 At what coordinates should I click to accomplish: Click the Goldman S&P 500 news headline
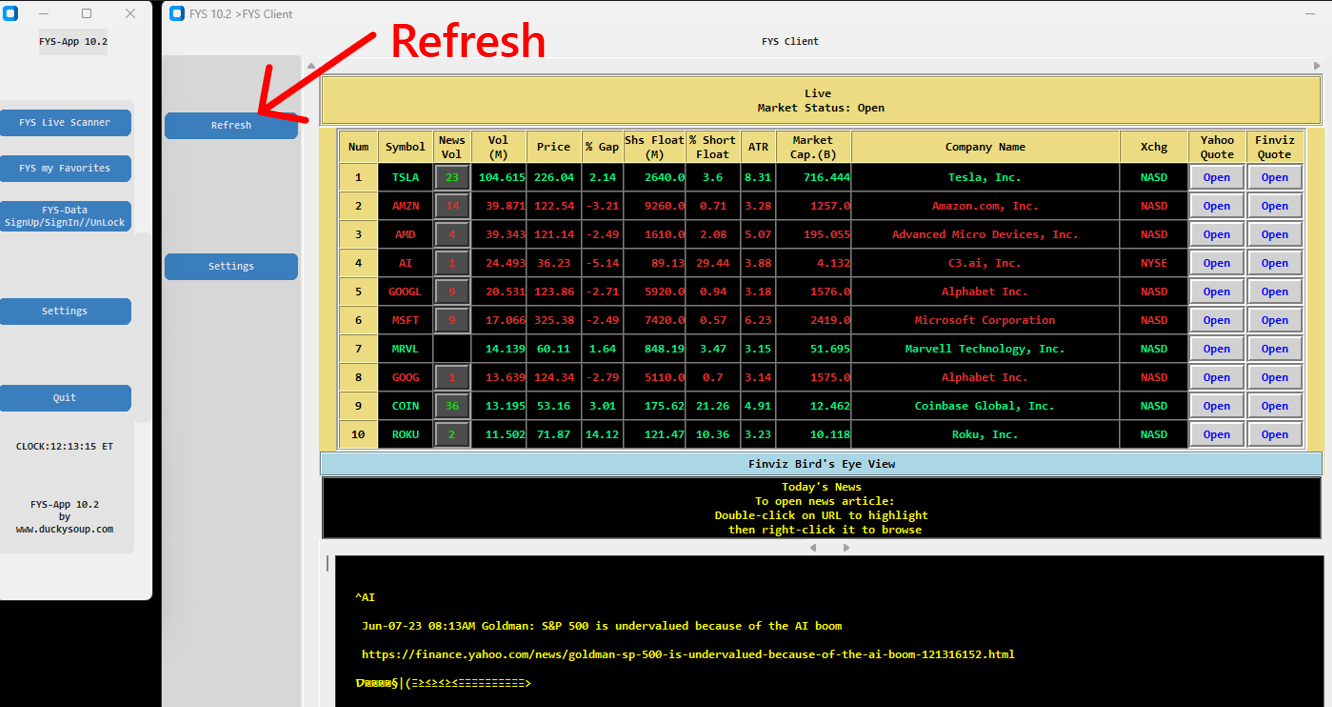[602, 626]
